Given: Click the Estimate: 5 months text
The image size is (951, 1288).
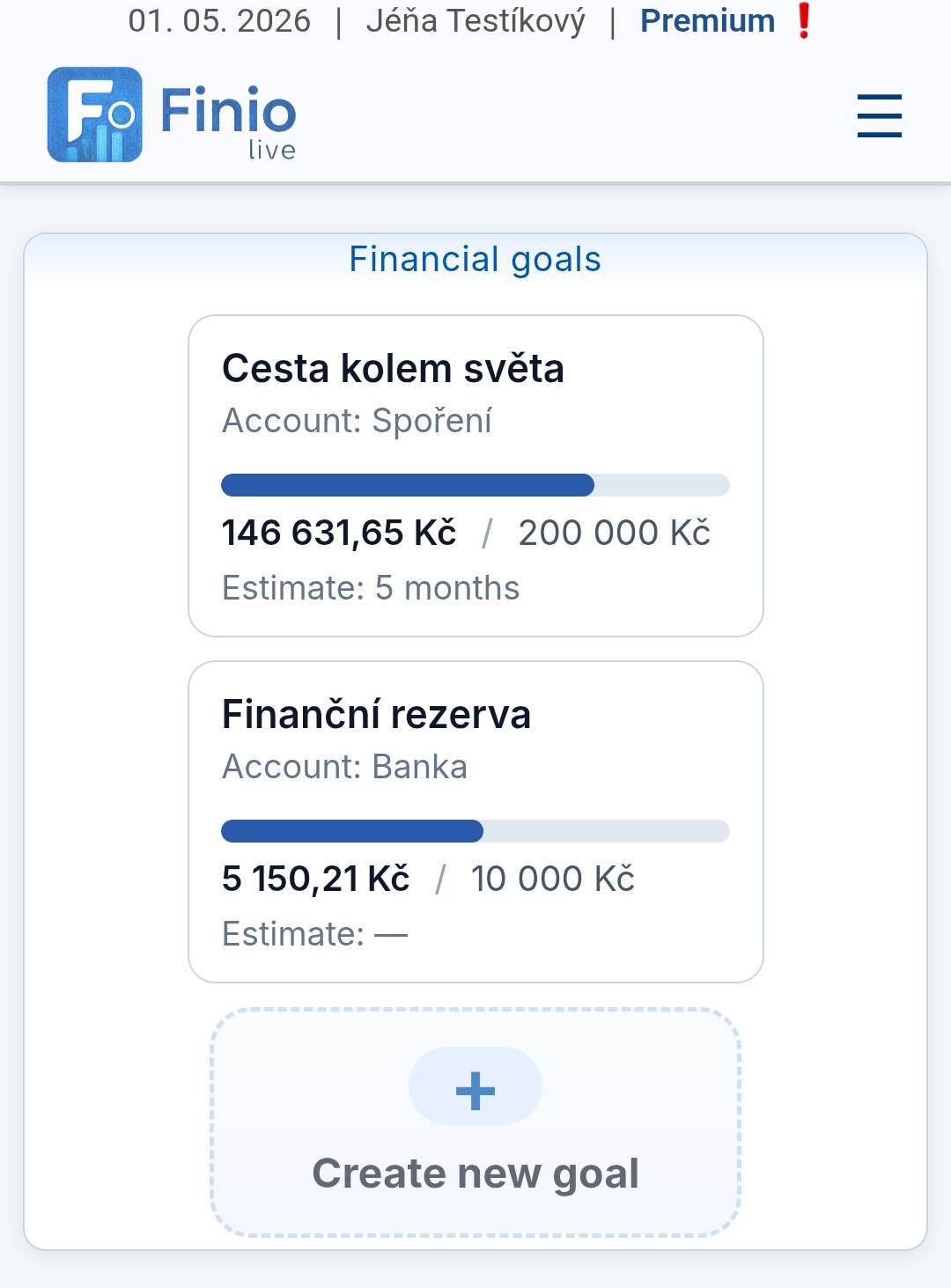Looking at the screenshot, I should pyautogui.click(x=371, y=588).
